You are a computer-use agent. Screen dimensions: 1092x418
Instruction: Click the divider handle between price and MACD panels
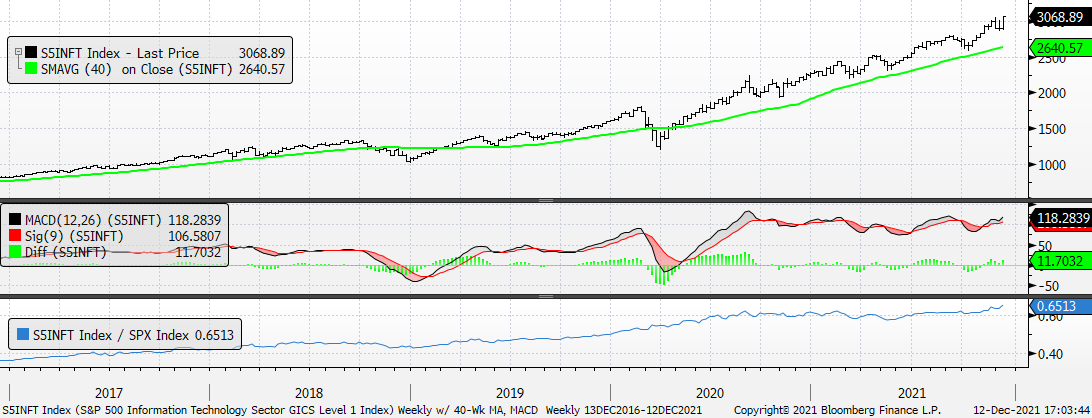click(x=546, y=200)
